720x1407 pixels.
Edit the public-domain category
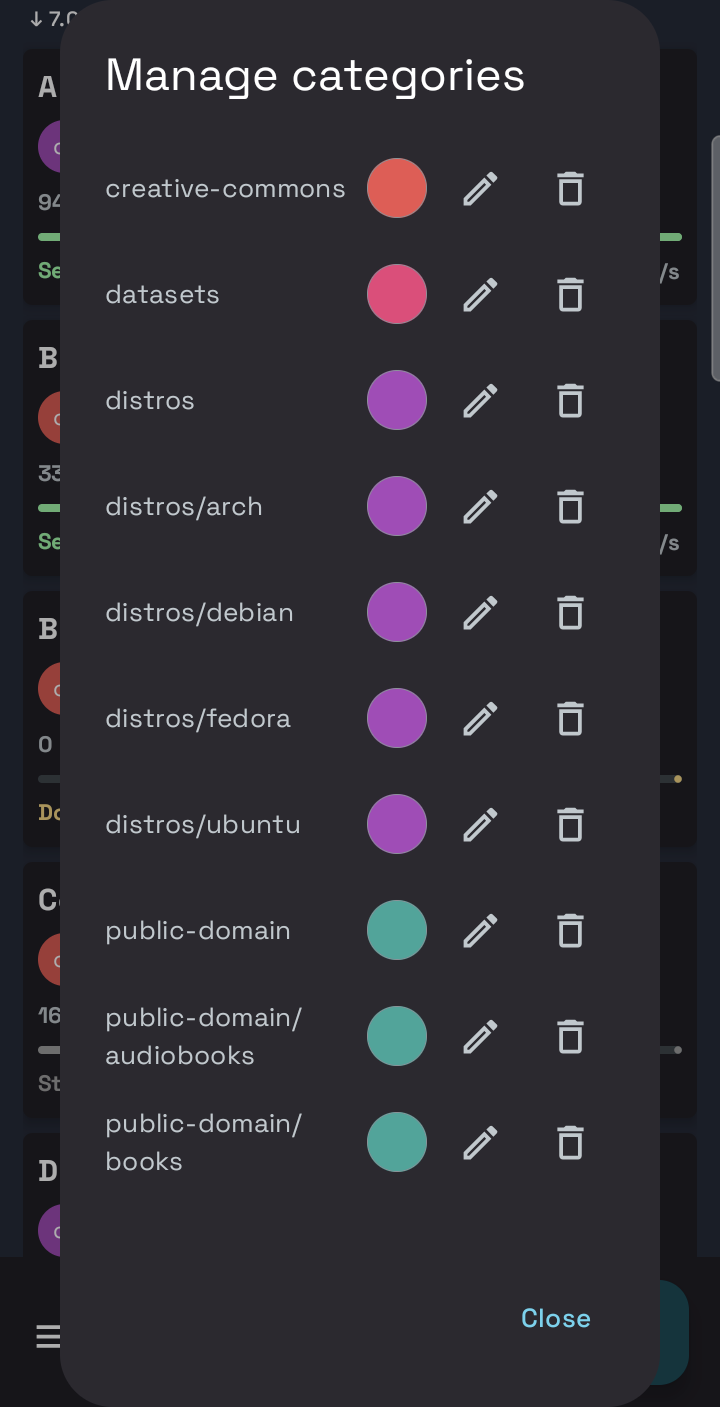(480, 930)
